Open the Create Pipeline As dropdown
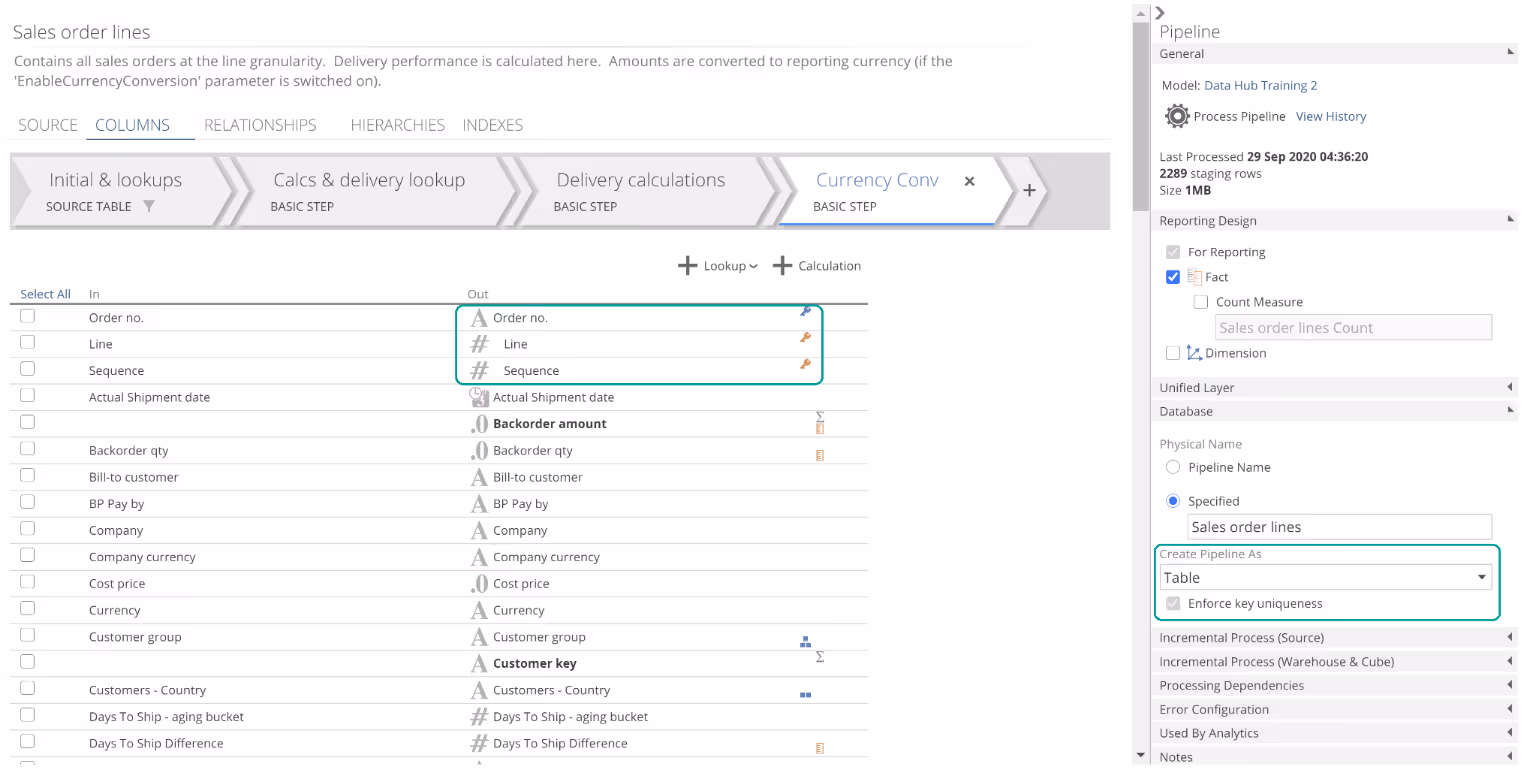This screenshot has height=773, width=1524. point(1325,577)
